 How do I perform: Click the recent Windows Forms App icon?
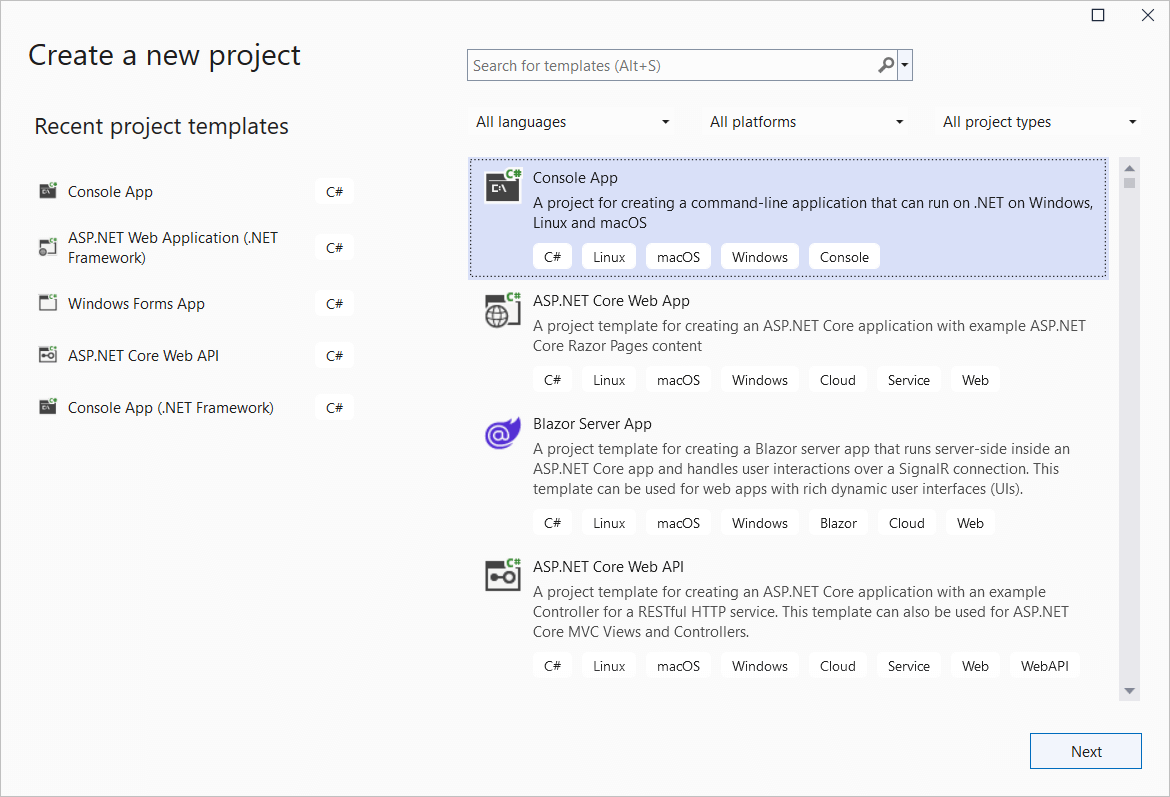[x=48, y=303]
